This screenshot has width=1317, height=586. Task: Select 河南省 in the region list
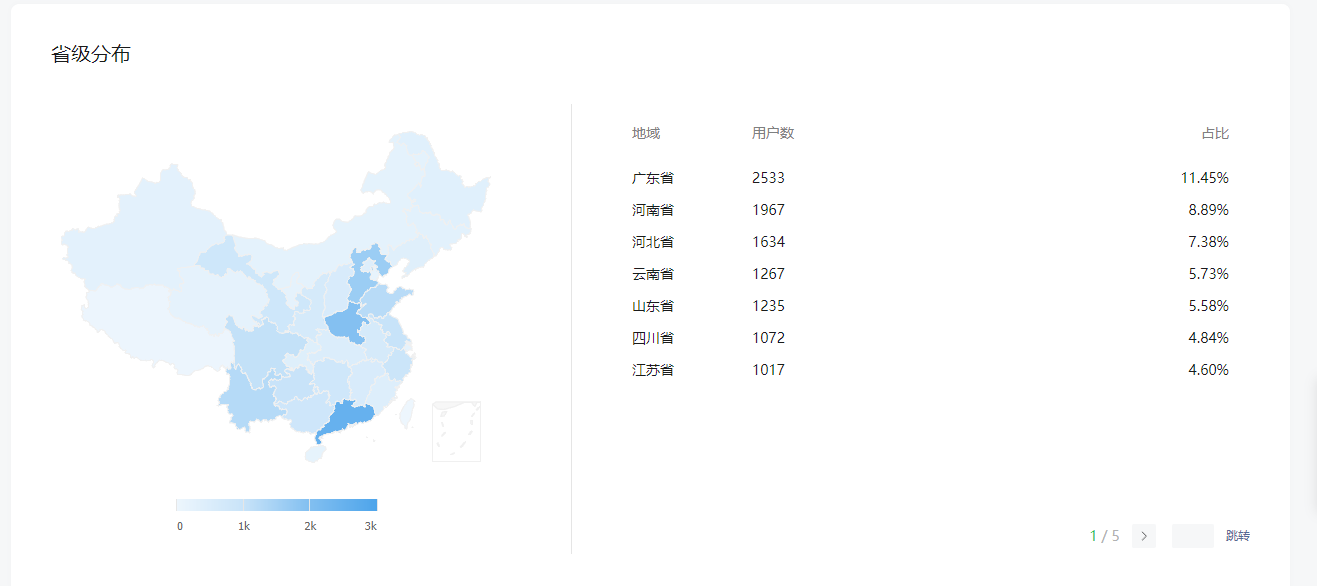[653, 210]
